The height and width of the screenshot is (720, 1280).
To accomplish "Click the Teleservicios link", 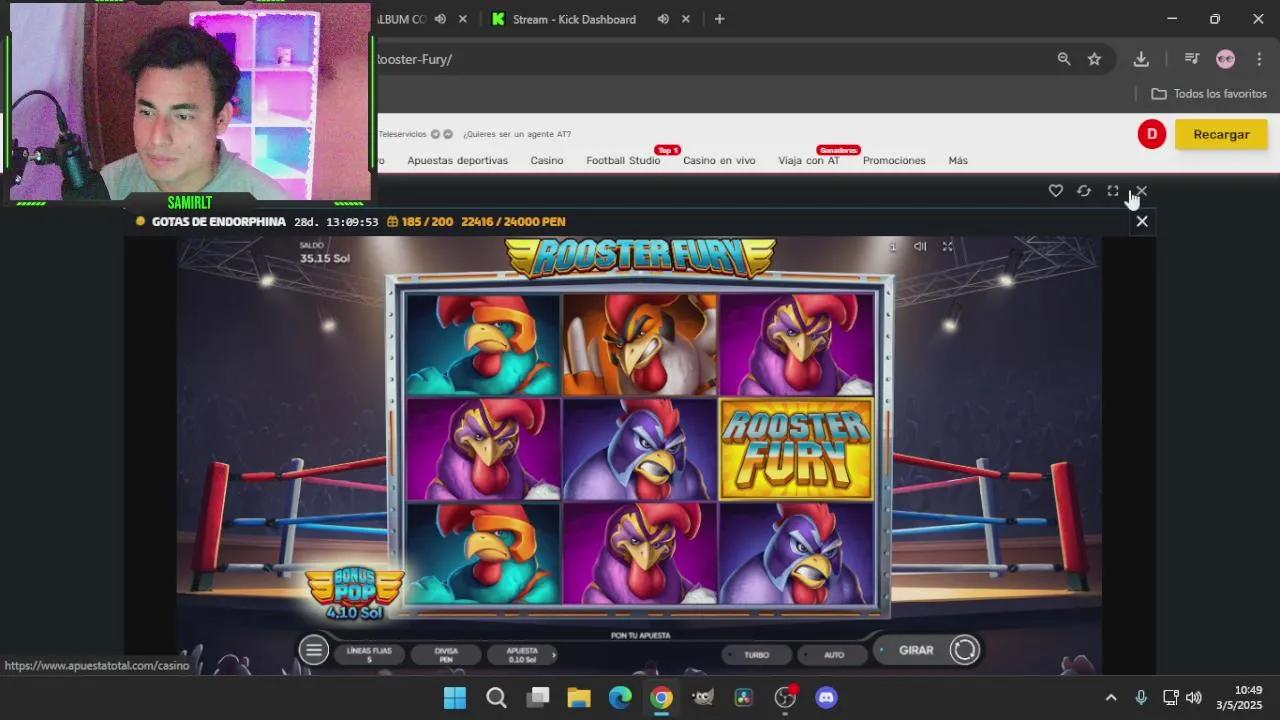I will 402,134.
